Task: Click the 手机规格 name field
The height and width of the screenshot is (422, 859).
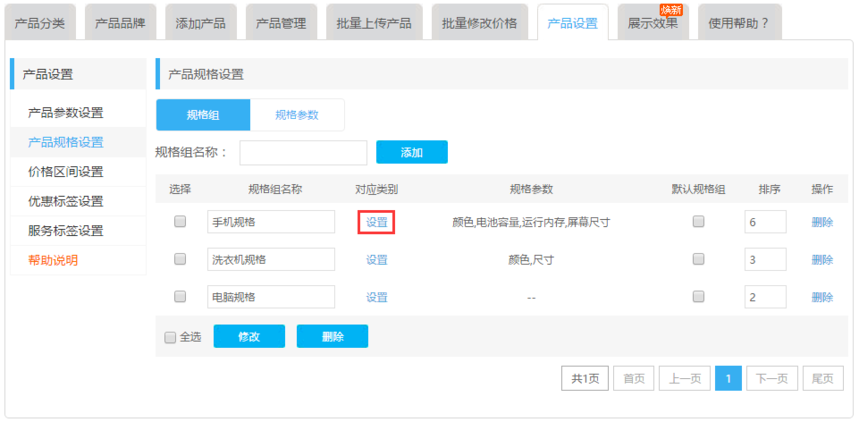Action: click(x=271, y=222)
